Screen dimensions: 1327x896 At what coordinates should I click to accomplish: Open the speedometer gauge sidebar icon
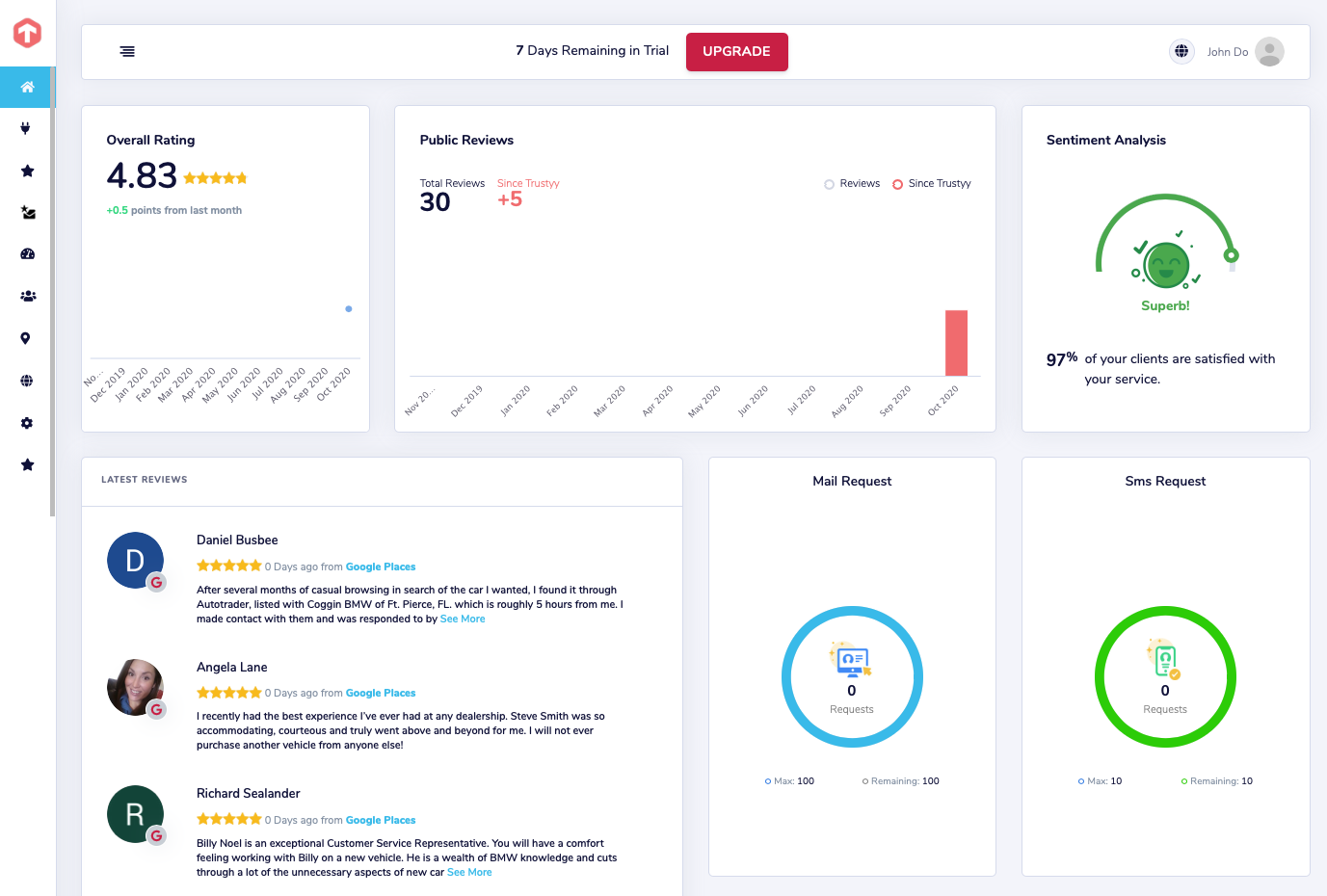[27, 254]
